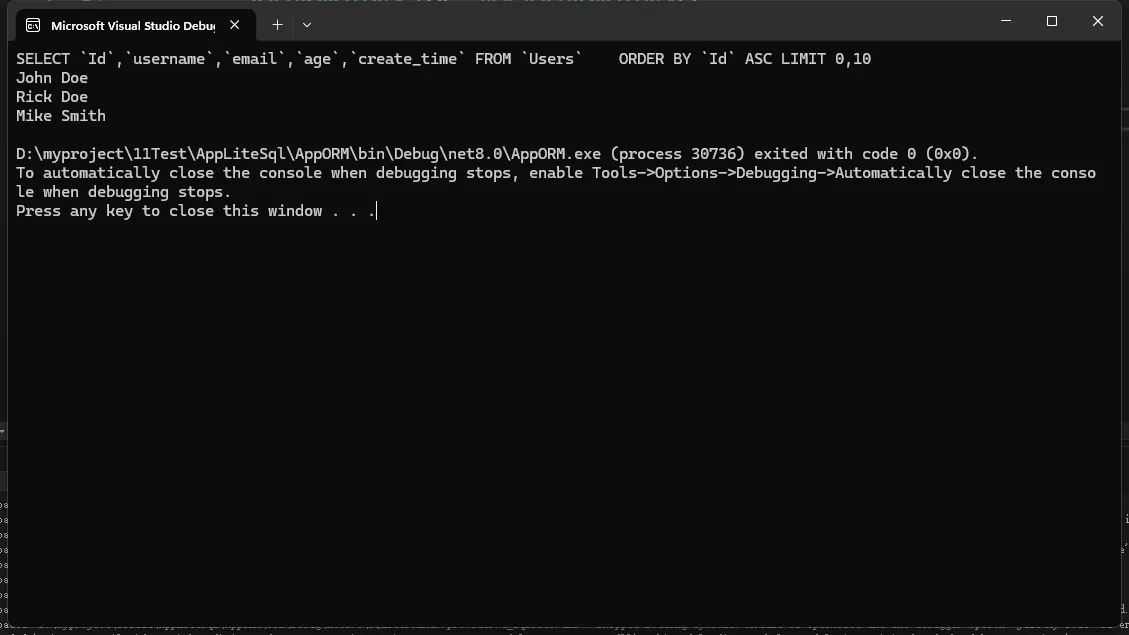Click the "John Doe" output line
The width and height of the screenshot is (1129, 635).
pyautogui.click(x=52, y=78)
